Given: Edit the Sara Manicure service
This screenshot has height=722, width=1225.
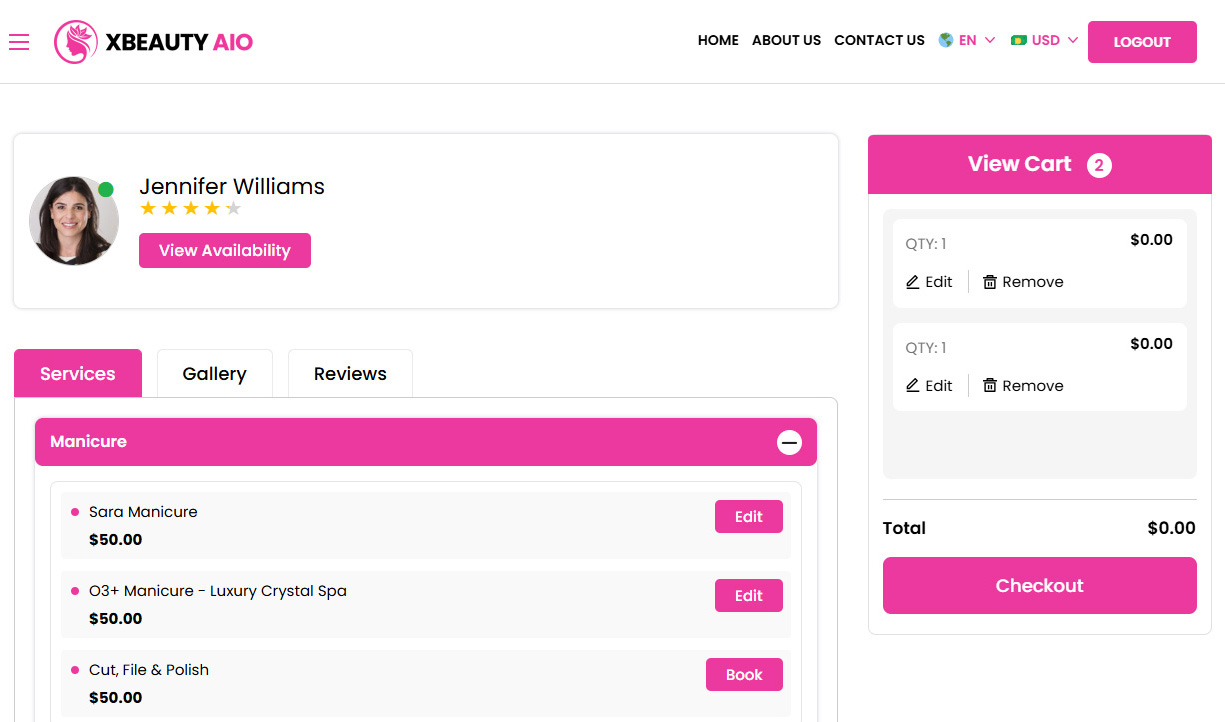Looking at the screenshot, I should (x=748, y=517).
